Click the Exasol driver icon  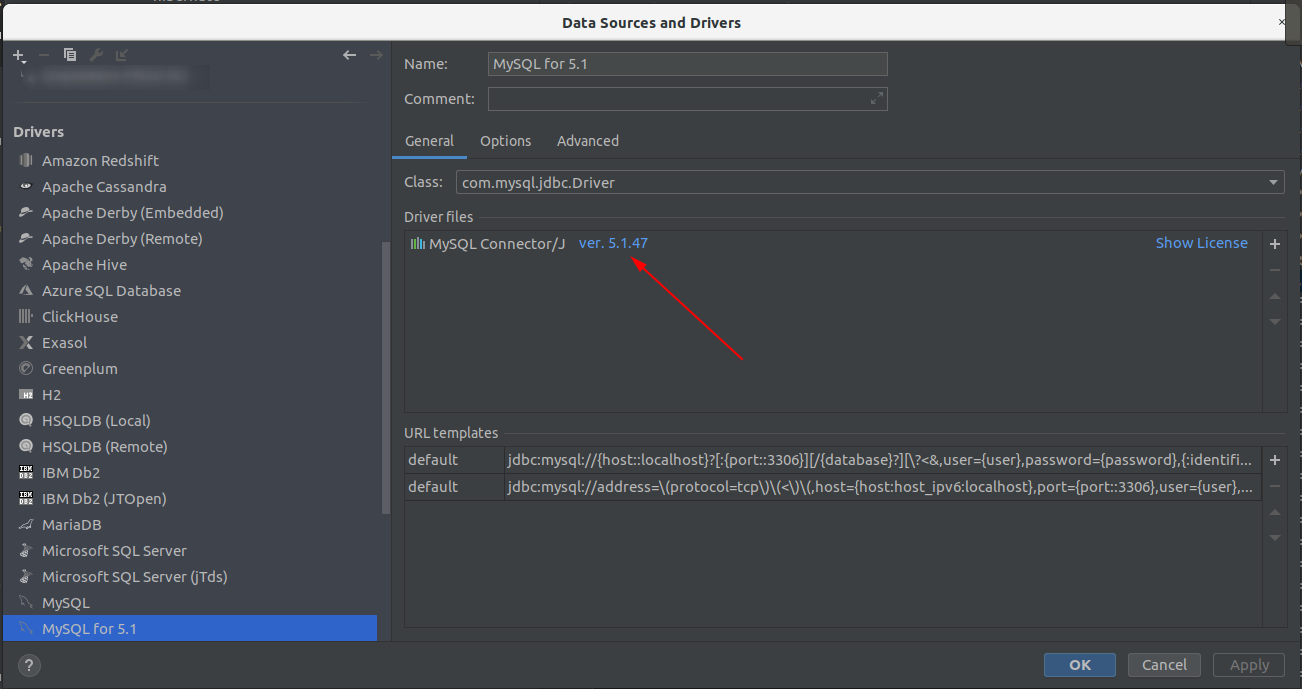coord(26,342)
